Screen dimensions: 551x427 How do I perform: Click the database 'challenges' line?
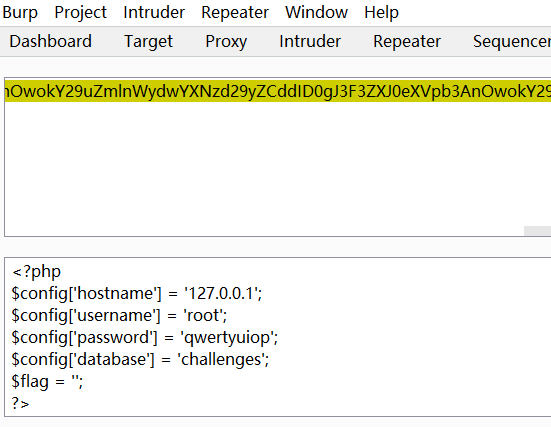tap(140, 360)
